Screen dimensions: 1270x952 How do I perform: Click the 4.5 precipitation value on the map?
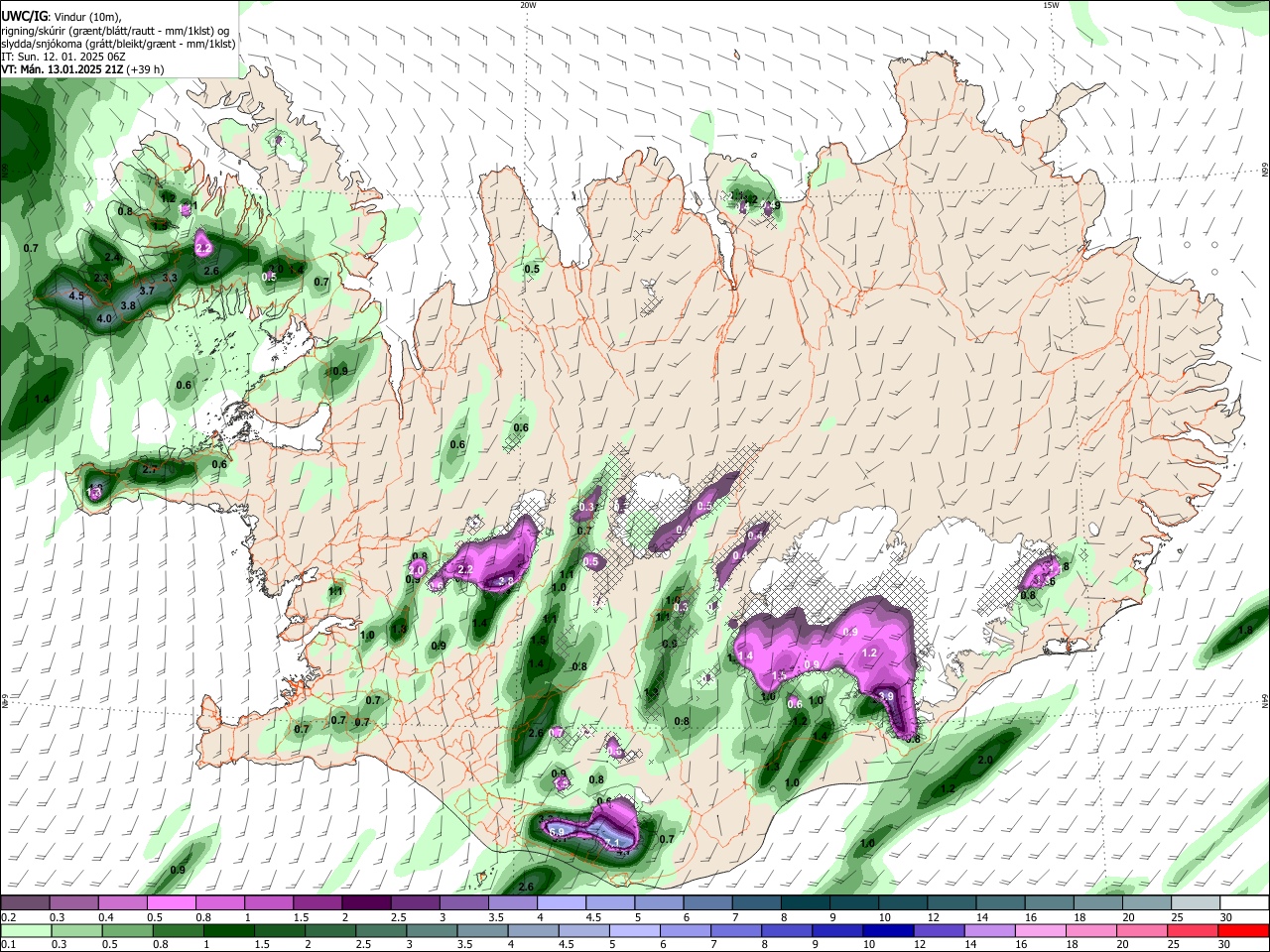[x=76, y=296]
